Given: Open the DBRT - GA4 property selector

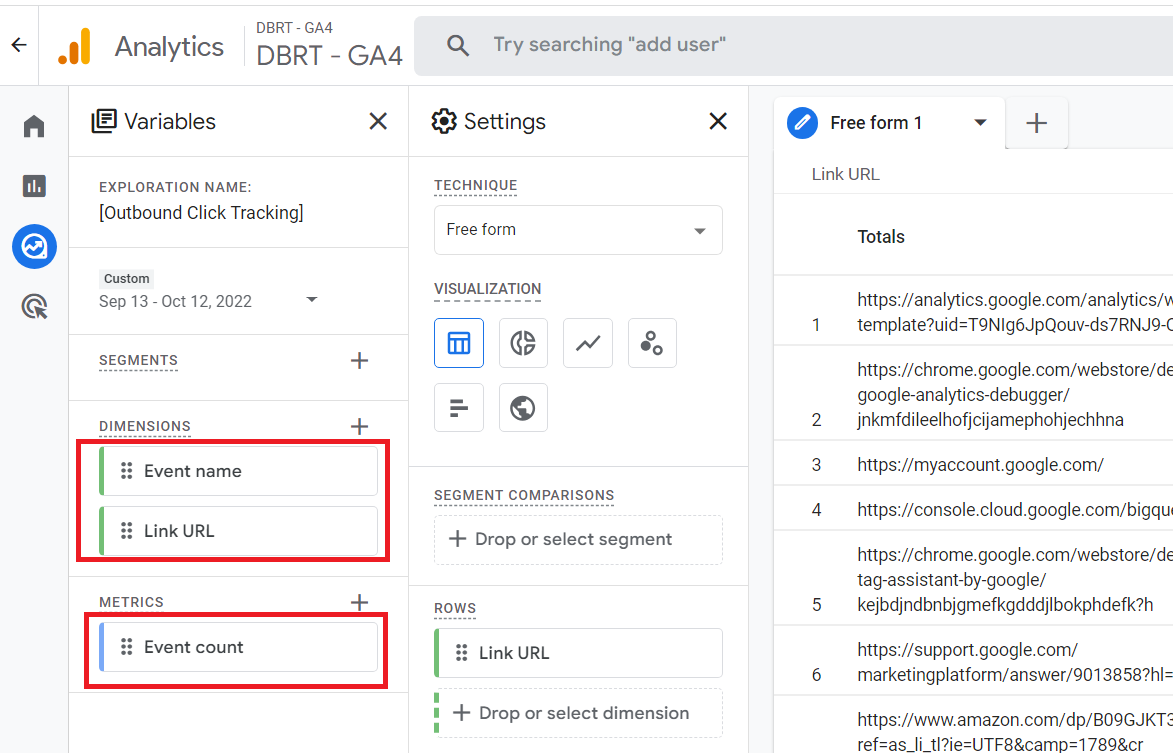Looking at the screenshot, I should click(x=329, y=46).
